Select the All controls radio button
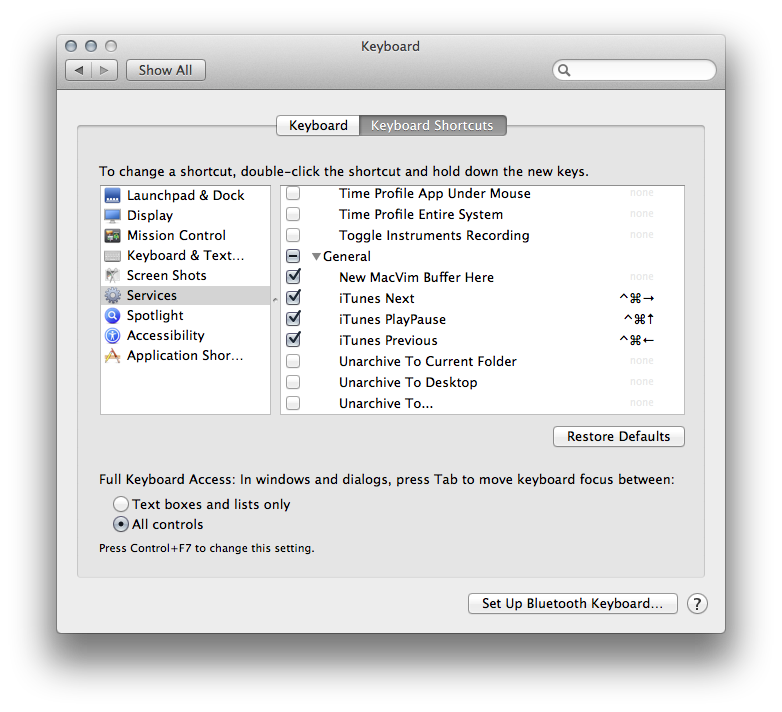The width and height of the screenshot is (782, 712). click(121, 524)
